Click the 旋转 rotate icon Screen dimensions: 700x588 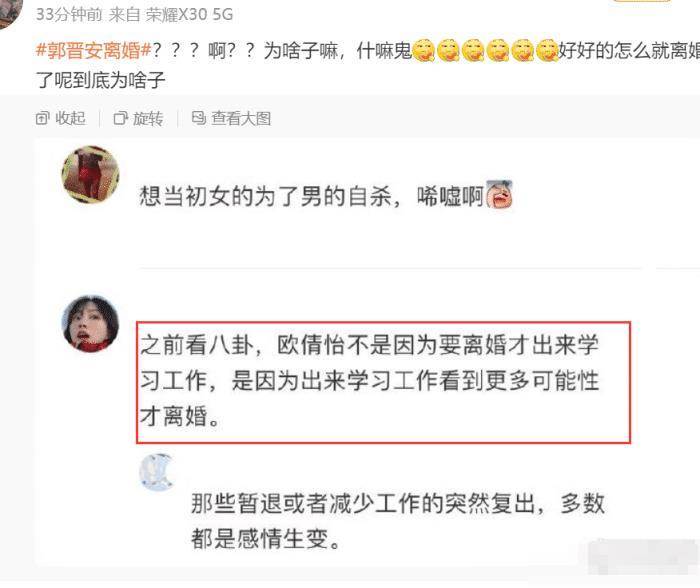(x=121, y=118)
